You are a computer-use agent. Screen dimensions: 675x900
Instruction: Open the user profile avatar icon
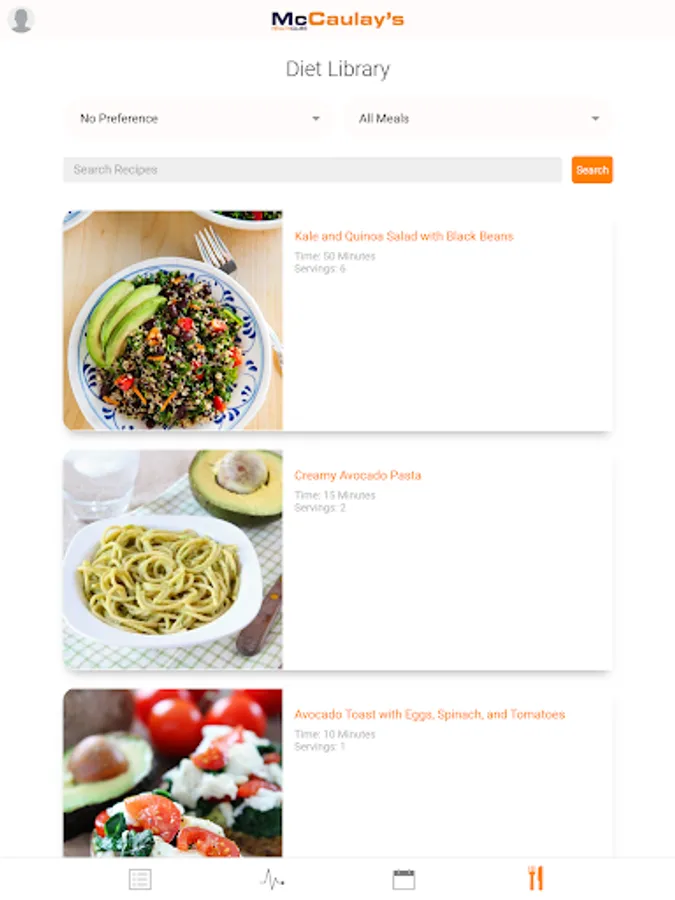coord(21,20)
